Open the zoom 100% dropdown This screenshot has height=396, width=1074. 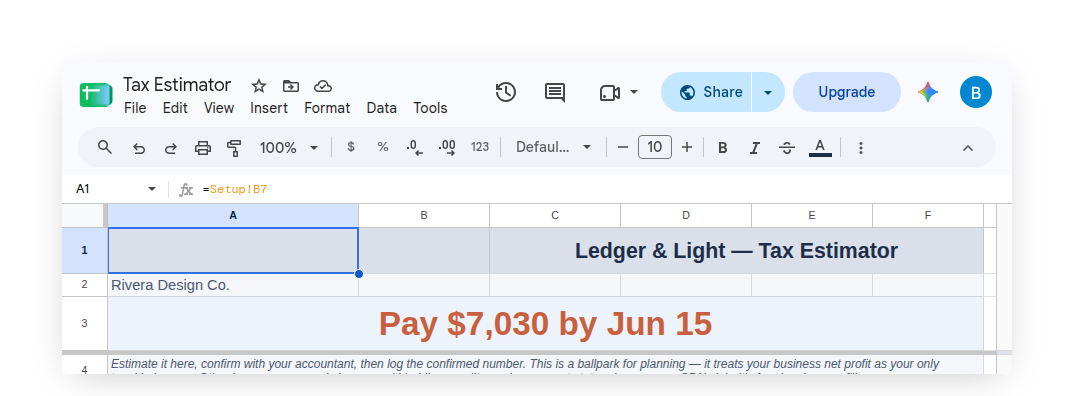(289, 148)
